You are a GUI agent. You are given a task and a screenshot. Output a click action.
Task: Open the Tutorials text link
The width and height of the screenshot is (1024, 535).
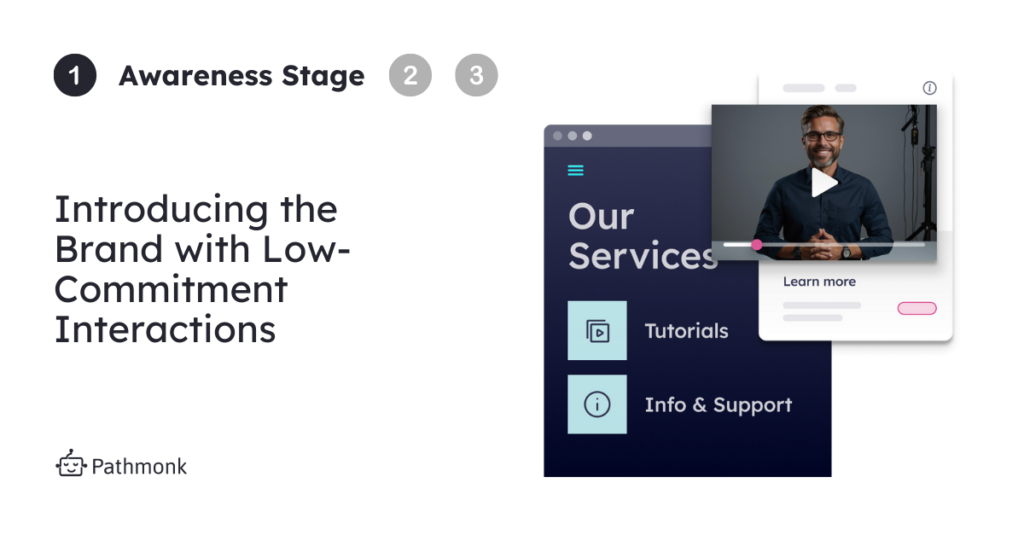(x=686, y=331)
